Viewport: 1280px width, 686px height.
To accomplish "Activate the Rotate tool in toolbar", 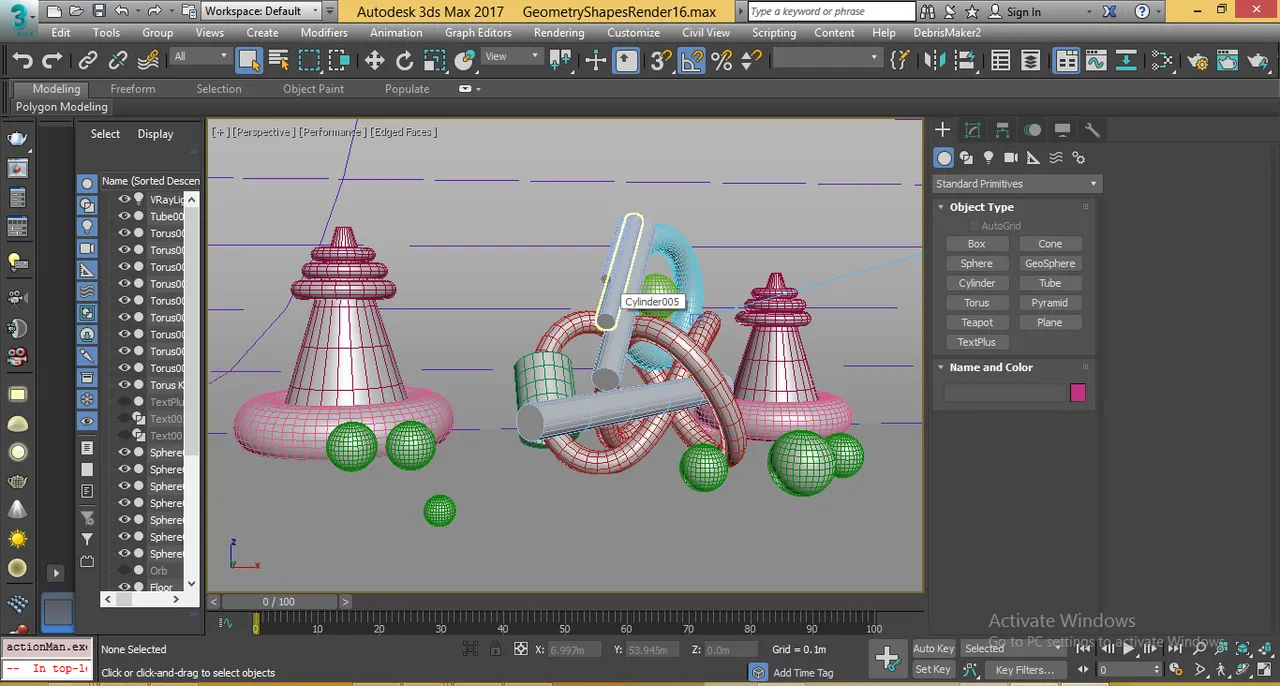I will coord(404,61).
